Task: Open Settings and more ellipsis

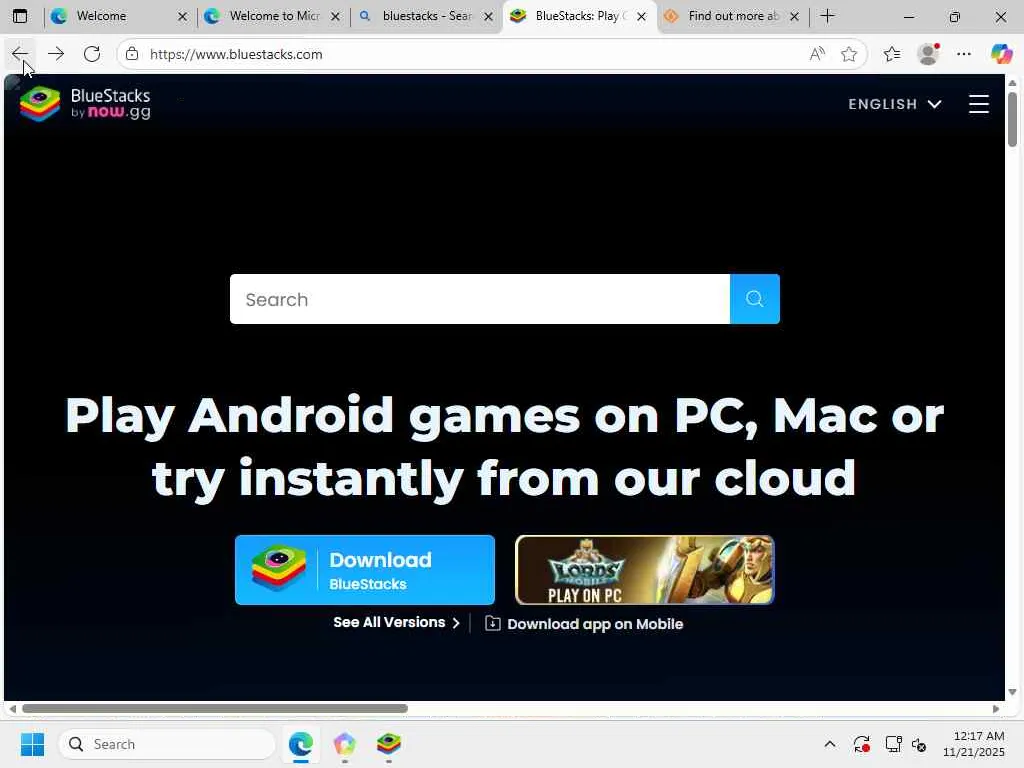Action: [x=964, y=54]
